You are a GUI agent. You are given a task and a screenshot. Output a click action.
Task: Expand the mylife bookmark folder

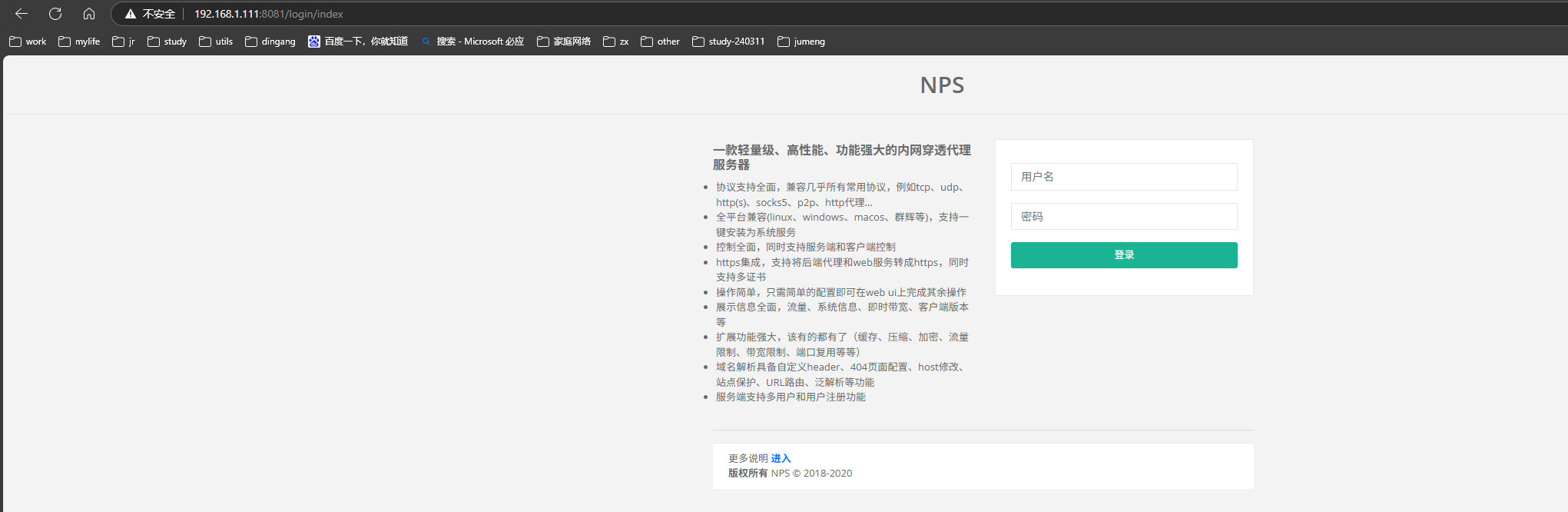[x=79, y=42]
